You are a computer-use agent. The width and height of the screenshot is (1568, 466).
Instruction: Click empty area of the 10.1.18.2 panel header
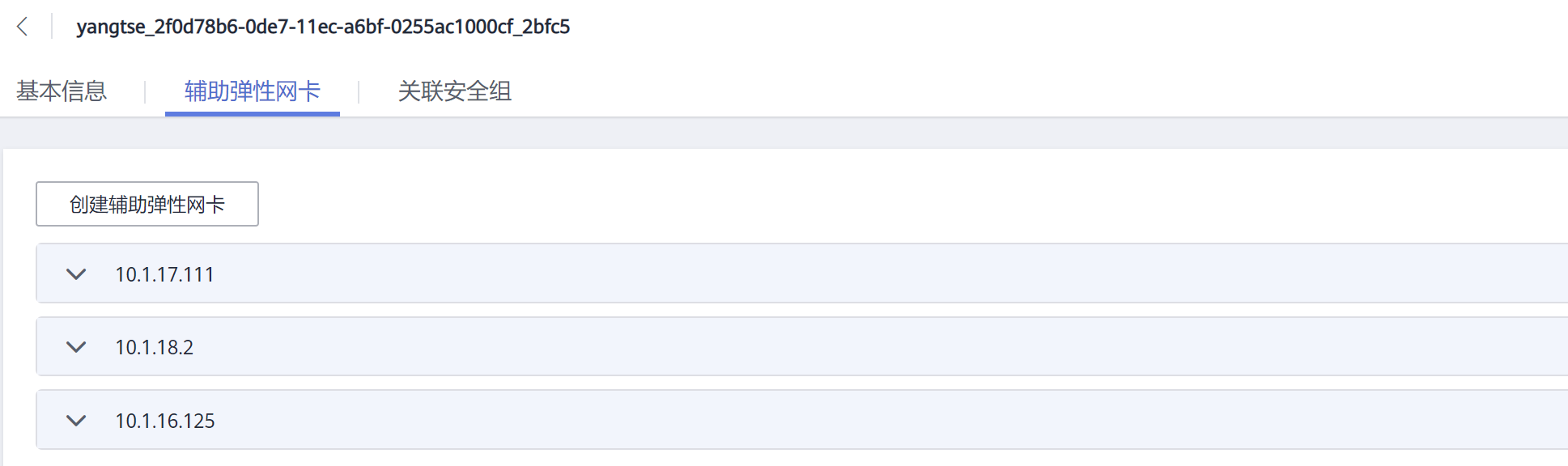(x=809, y=347)
